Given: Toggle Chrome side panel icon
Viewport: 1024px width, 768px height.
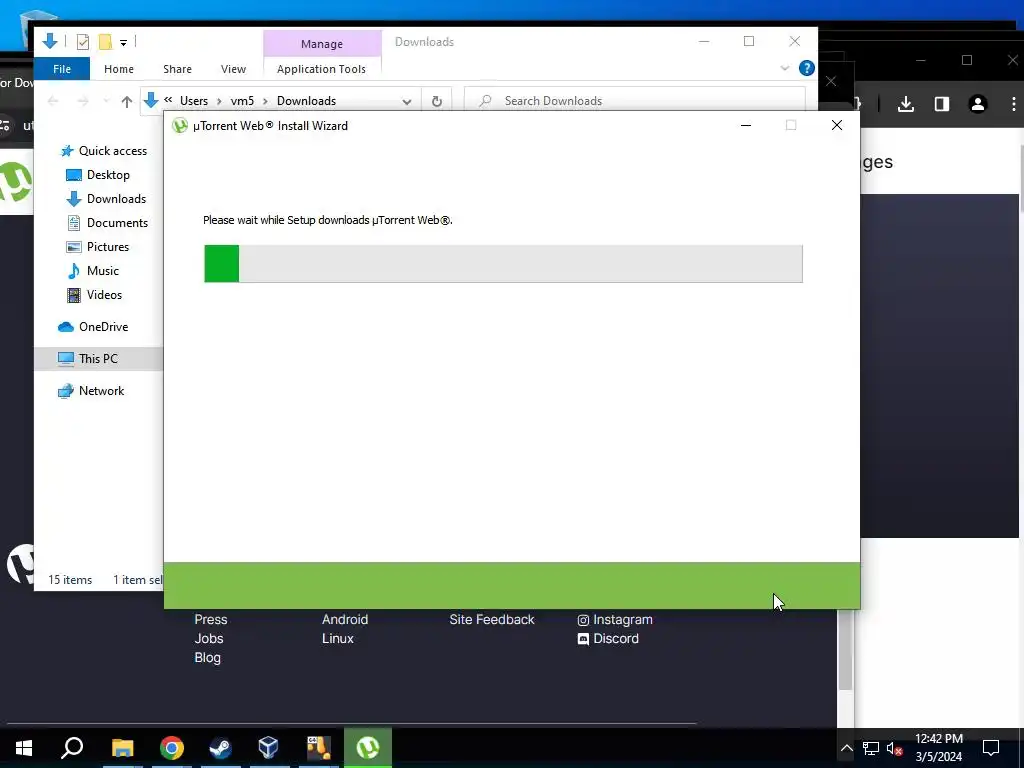Looking at the screenshot, I should coord(942,104).
